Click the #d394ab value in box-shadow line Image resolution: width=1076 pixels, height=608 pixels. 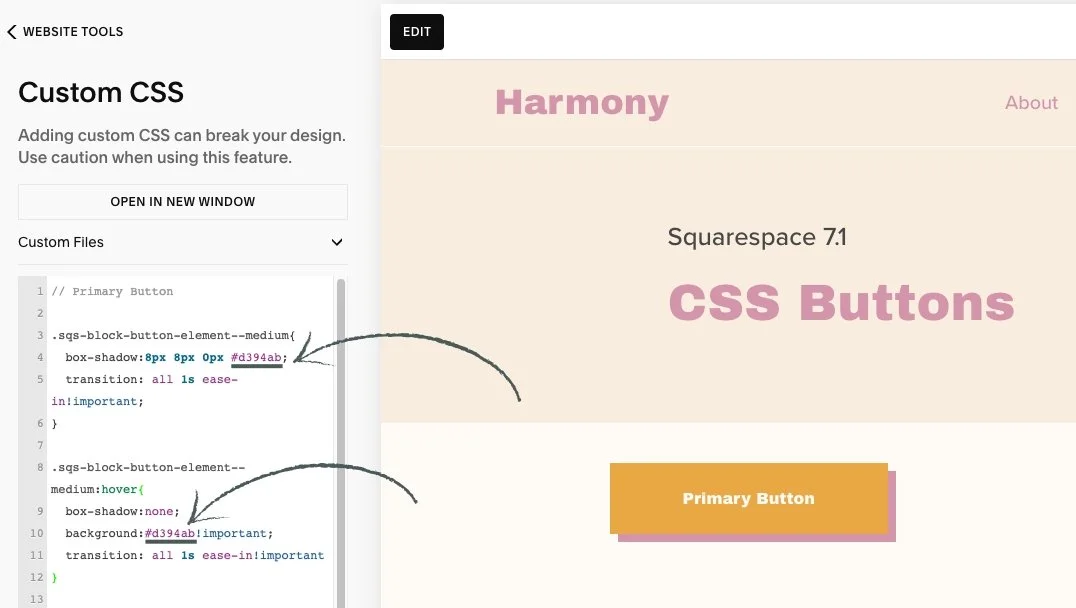pyautogui.click(x=256, y=358)
